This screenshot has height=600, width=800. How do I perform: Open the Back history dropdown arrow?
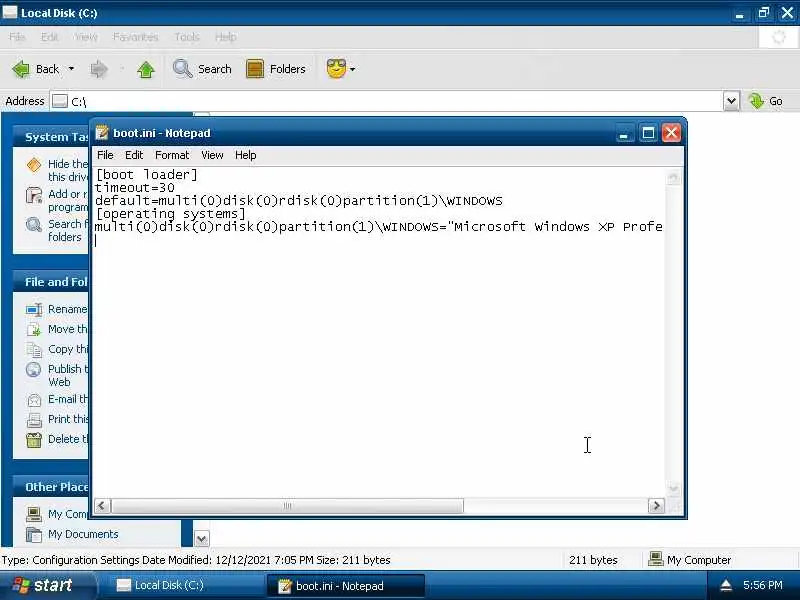coord(71,69)
